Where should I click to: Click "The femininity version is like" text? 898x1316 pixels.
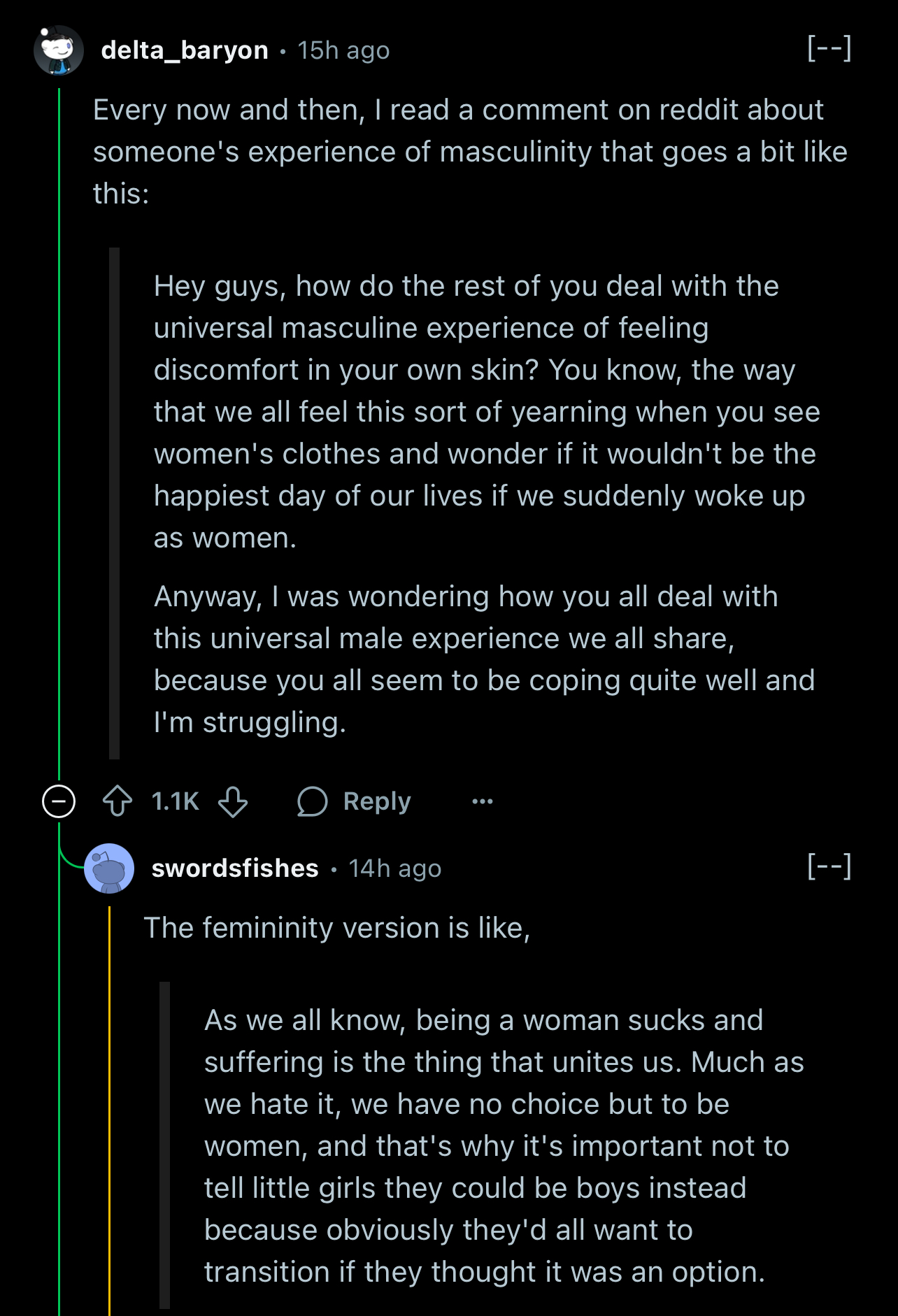tap(337, 928)
